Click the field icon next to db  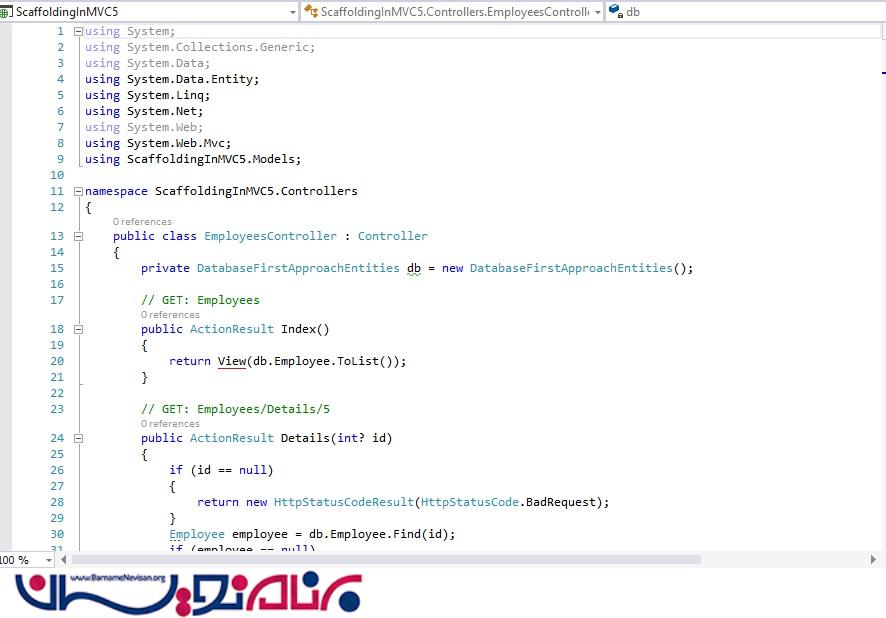(x=615, y=12)
